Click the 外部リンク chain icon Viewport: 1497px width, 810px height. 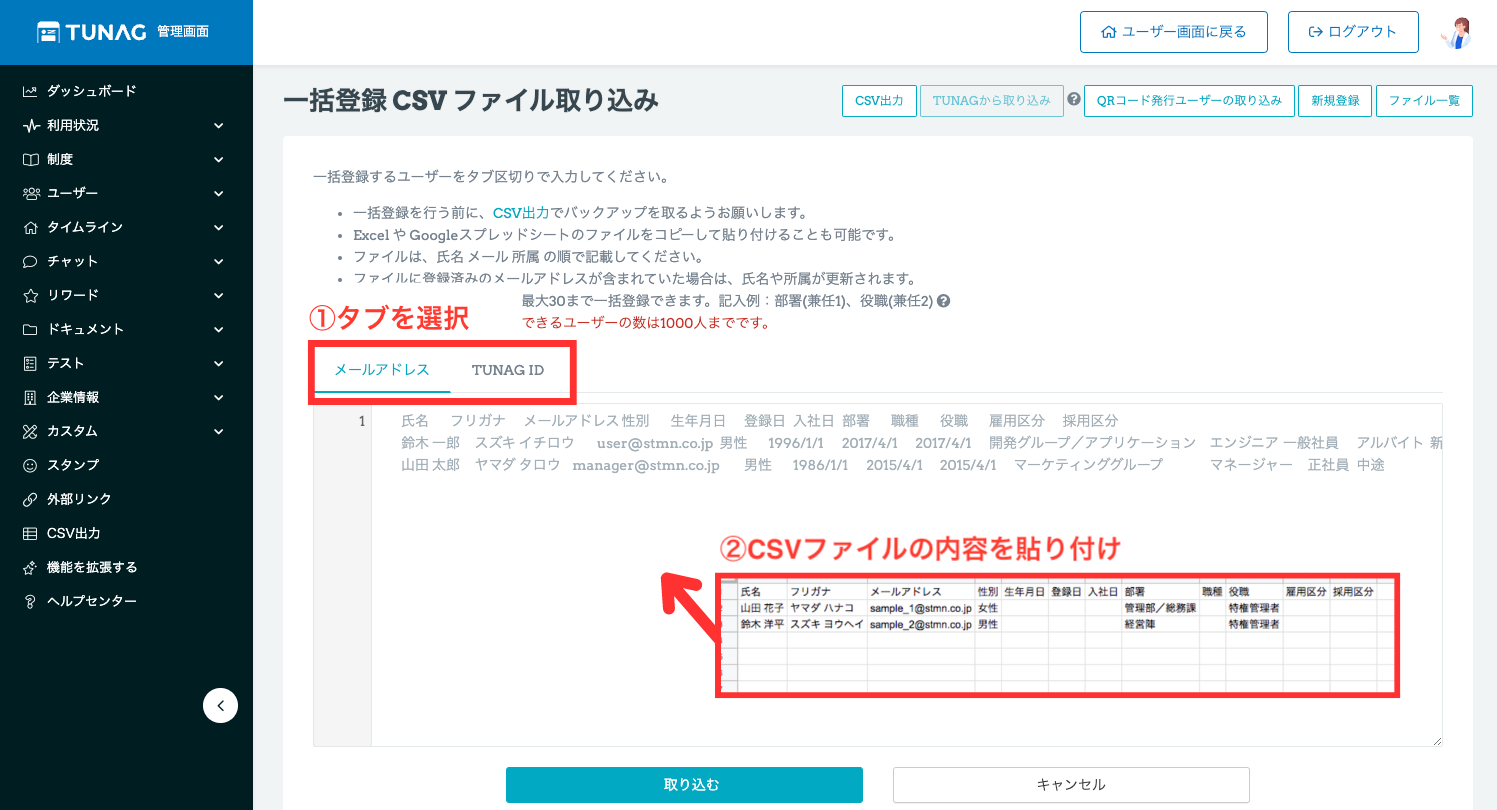click(30, 499)
